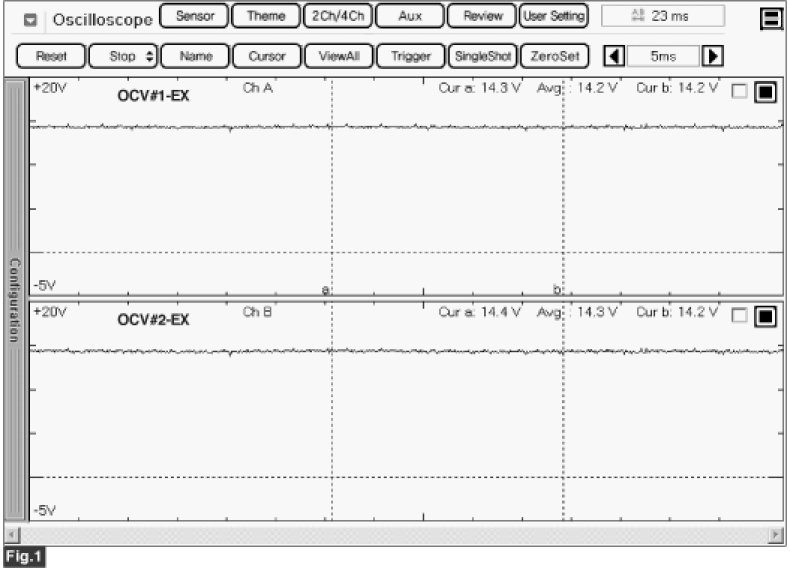Activate the Cursor button

coord(266,56)
